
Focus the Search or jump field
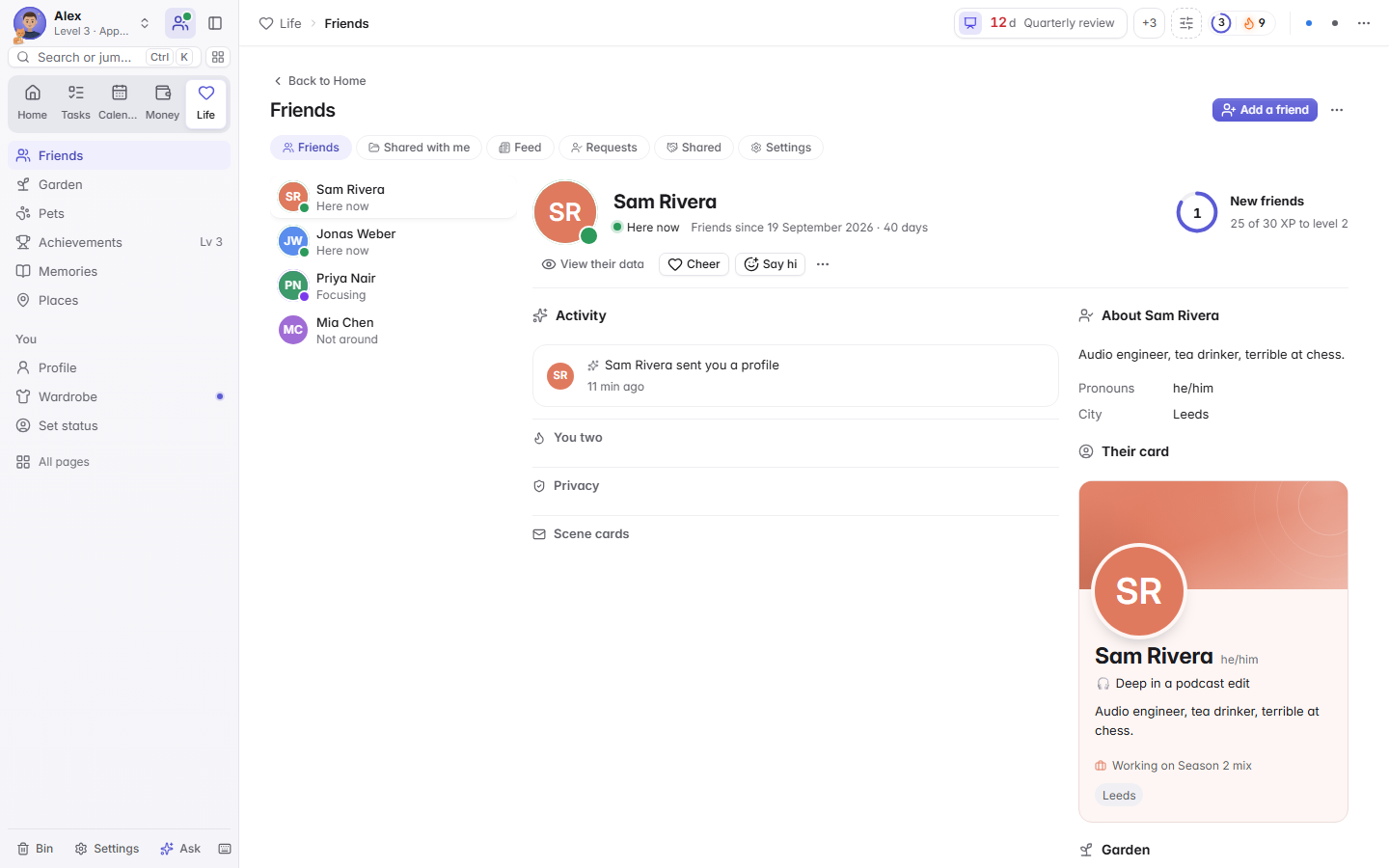[x=105, y=57]
